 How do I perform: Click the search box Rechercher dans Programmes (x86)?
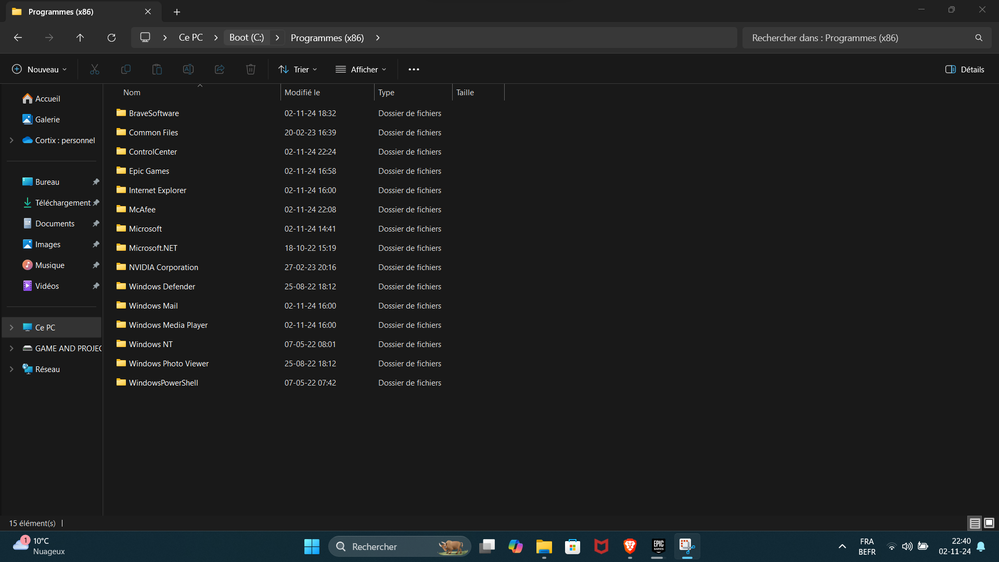click(860, 38)
